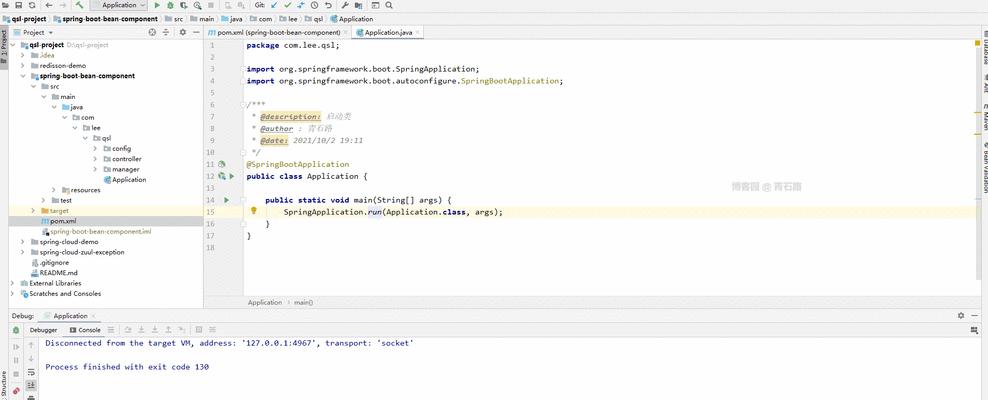Open the Project view dropdown

coord(38,32)
